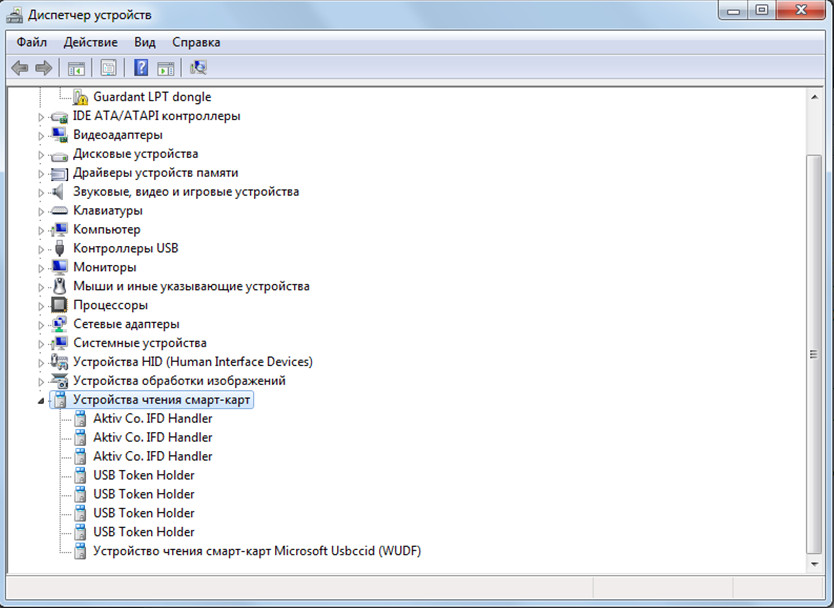Collapse Устройства чтения смарт-карт node

[42, 400]
